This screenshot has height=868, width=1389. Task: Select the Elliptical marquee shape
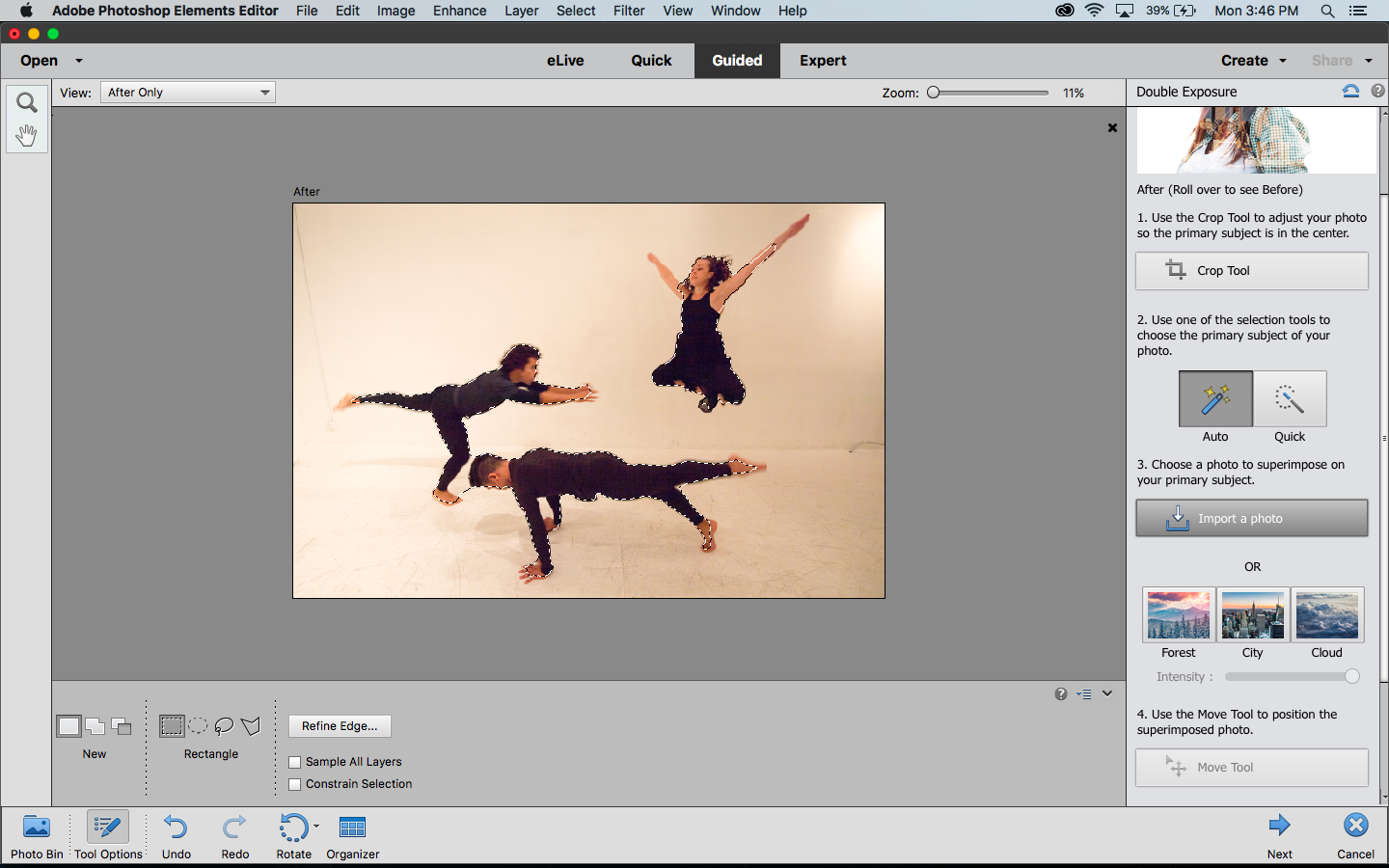[198, 726]
